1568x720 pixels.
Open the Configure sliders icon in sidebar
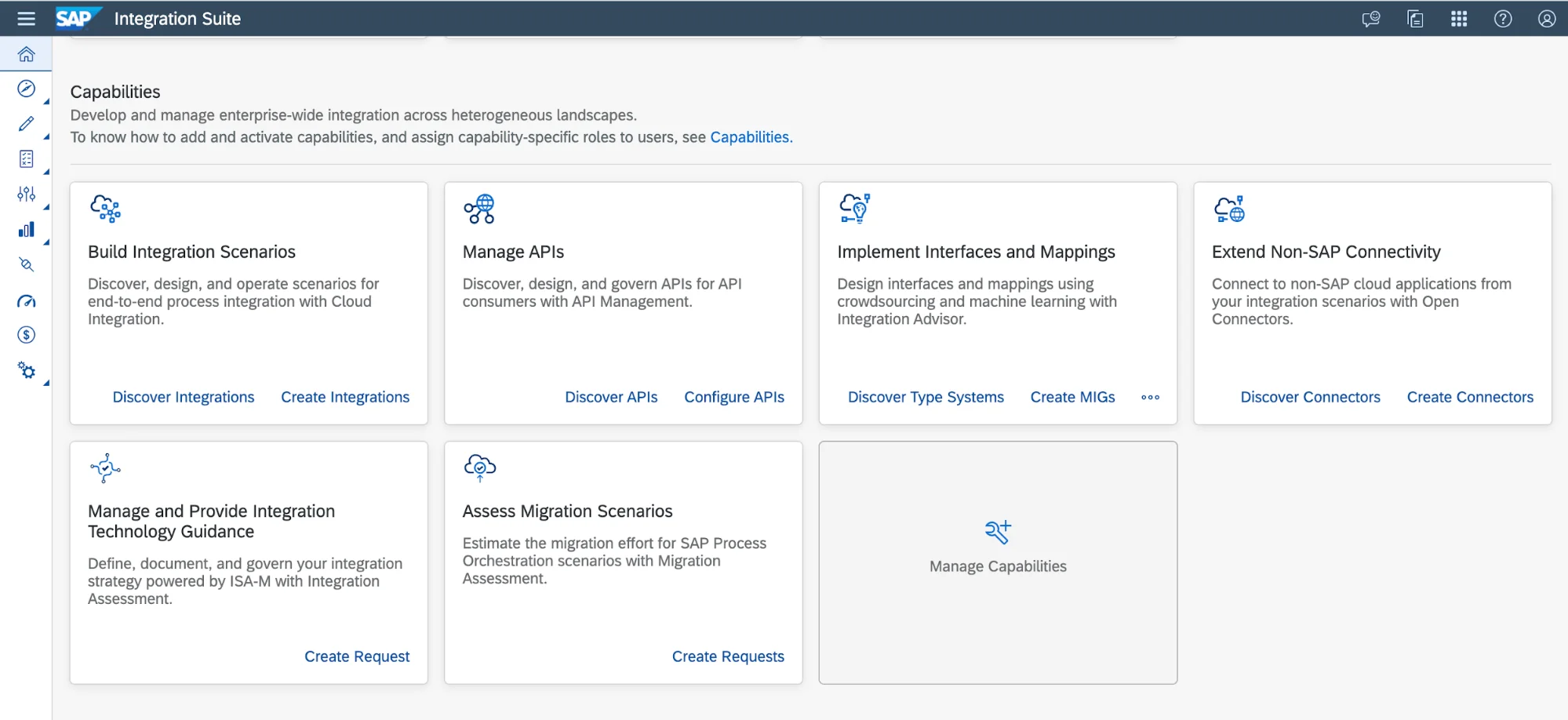coord(26,194)
